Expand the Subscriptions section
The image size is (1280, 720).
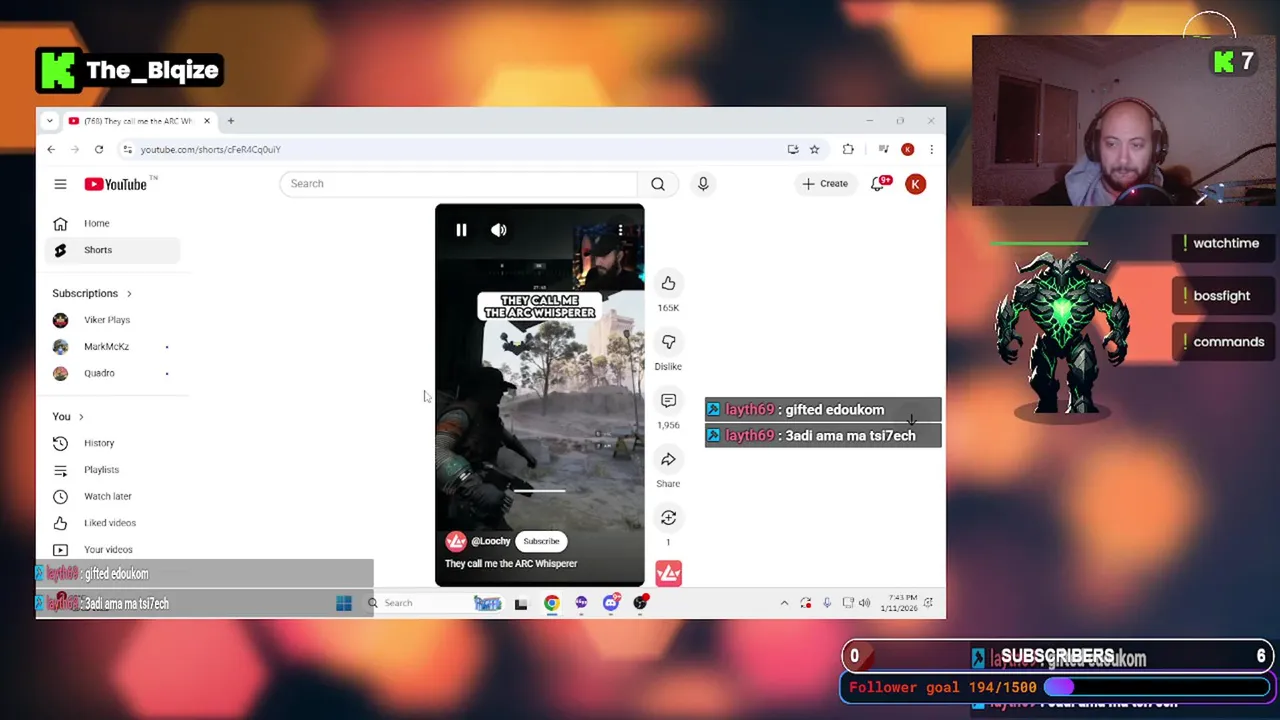tap(91, 293)
